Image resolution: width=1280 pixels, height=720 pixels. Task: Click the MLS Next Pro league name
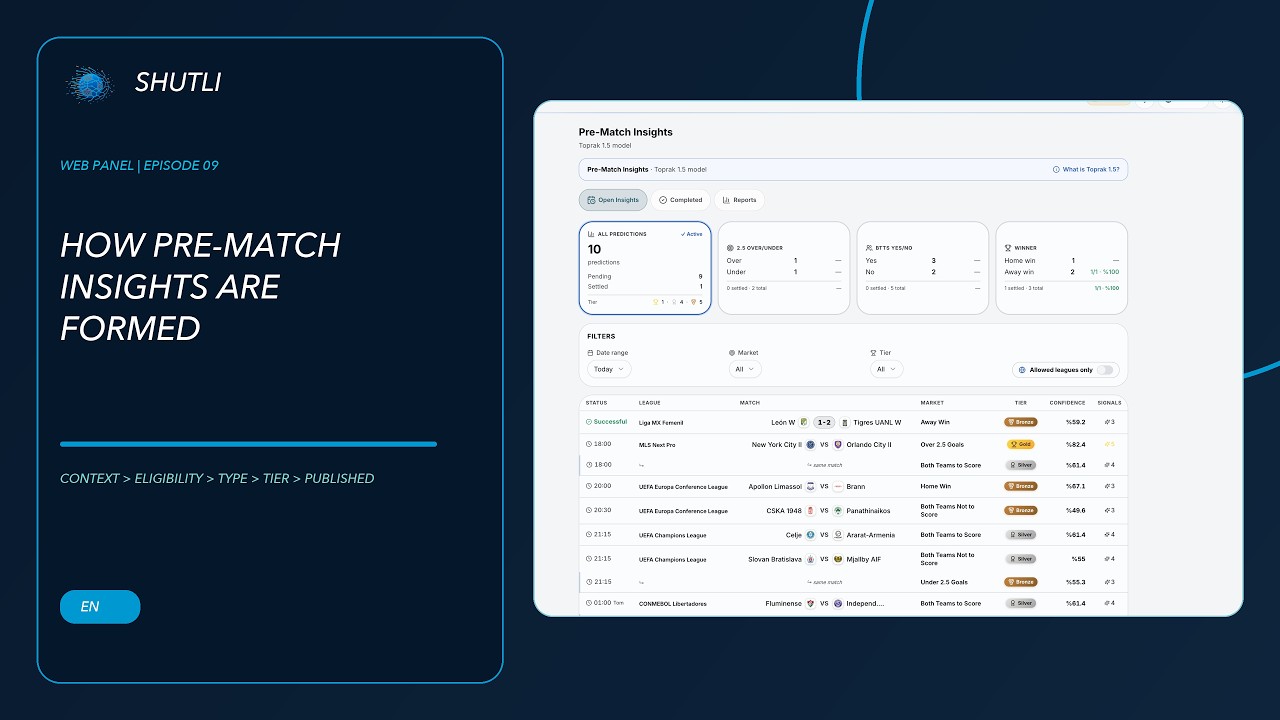point(657,445)
